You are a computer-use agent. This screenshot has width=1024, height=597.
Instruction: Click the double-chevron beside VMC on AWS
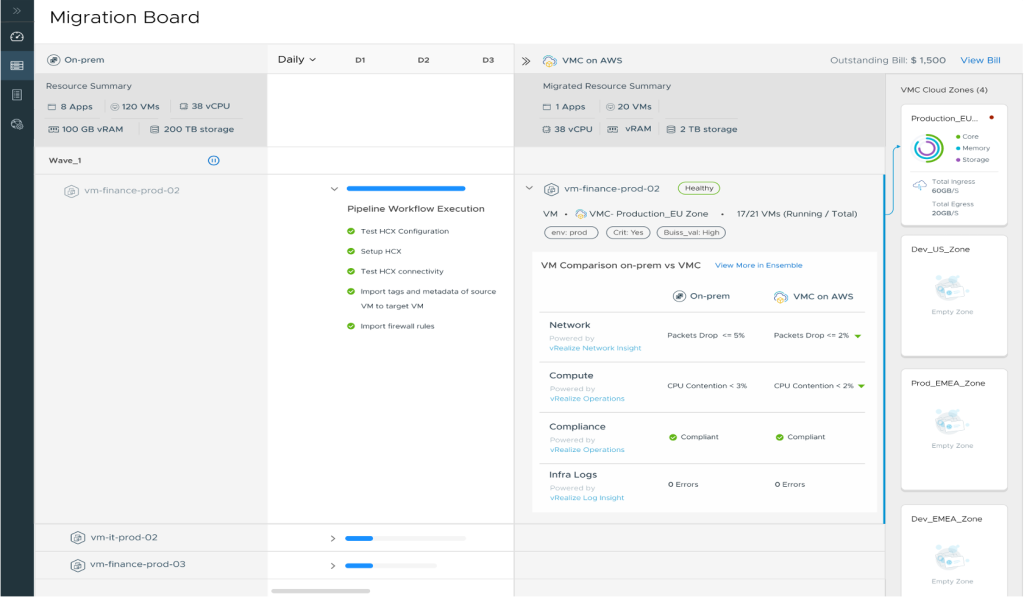coord(527,60)
